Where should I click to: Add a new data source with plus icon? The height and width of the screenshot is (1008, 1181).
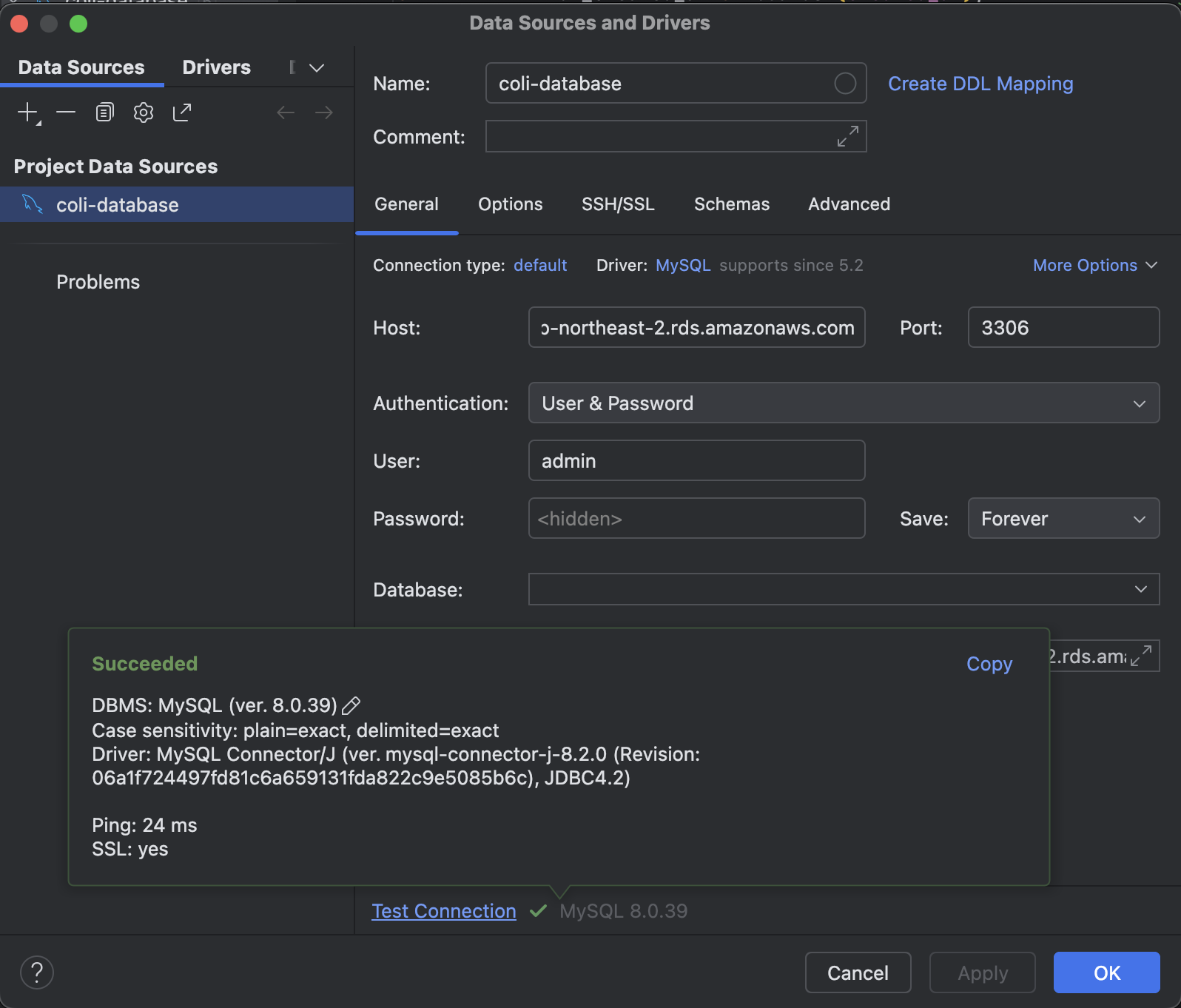coord(28,112)
